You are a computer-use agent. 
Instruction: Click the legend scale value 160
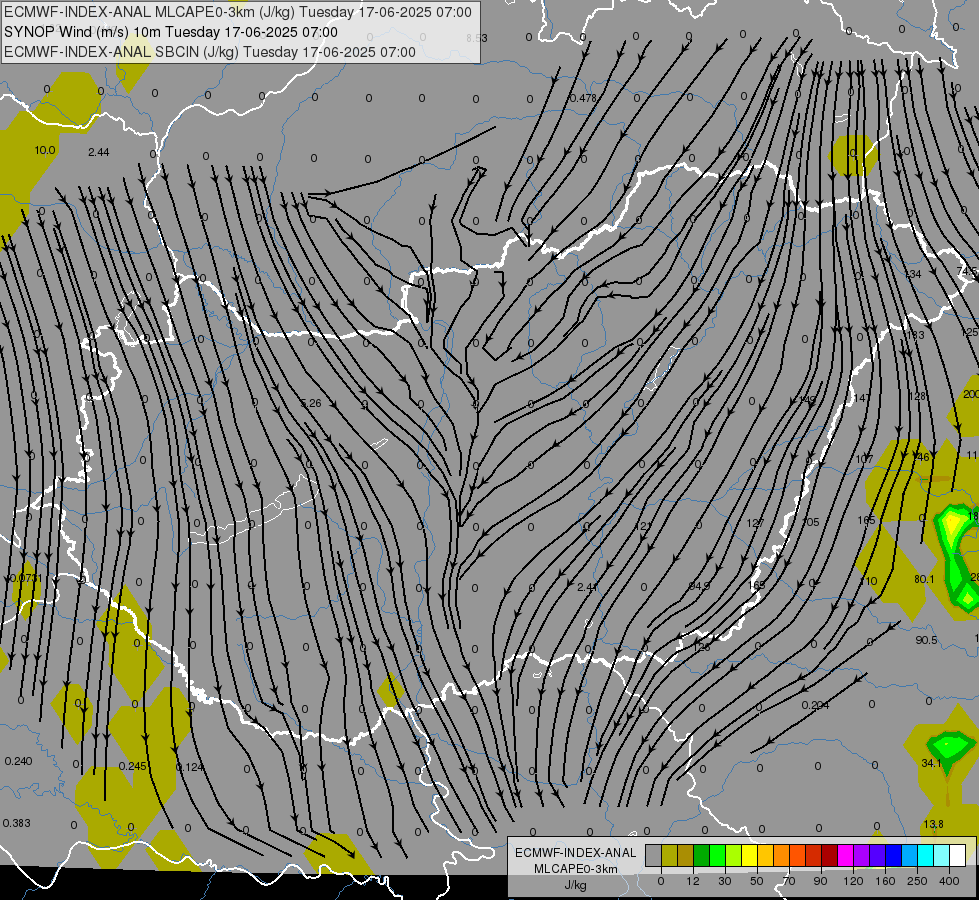885,881
